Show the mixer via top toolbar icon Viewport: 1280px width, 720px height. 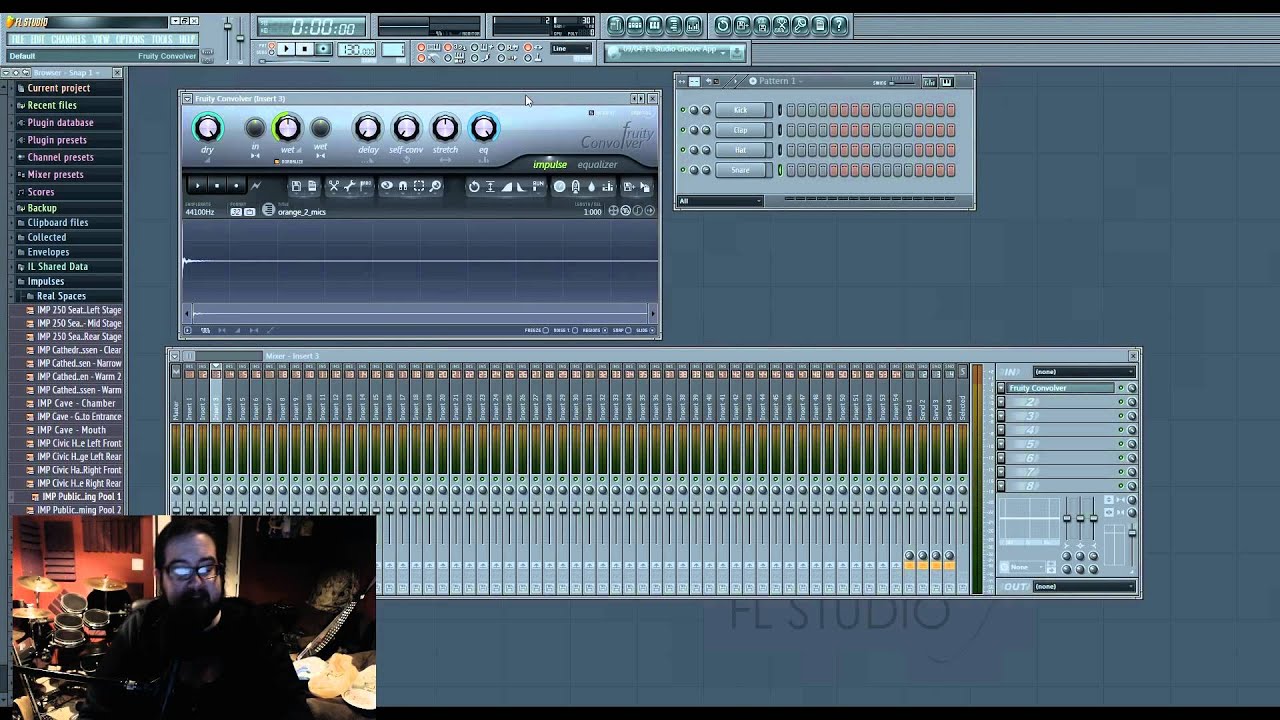693,25
